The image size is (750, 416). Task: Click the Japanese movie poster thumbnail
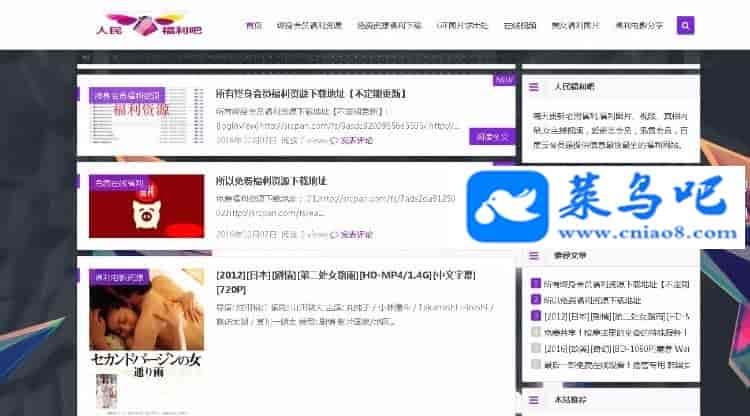(146, 340)
